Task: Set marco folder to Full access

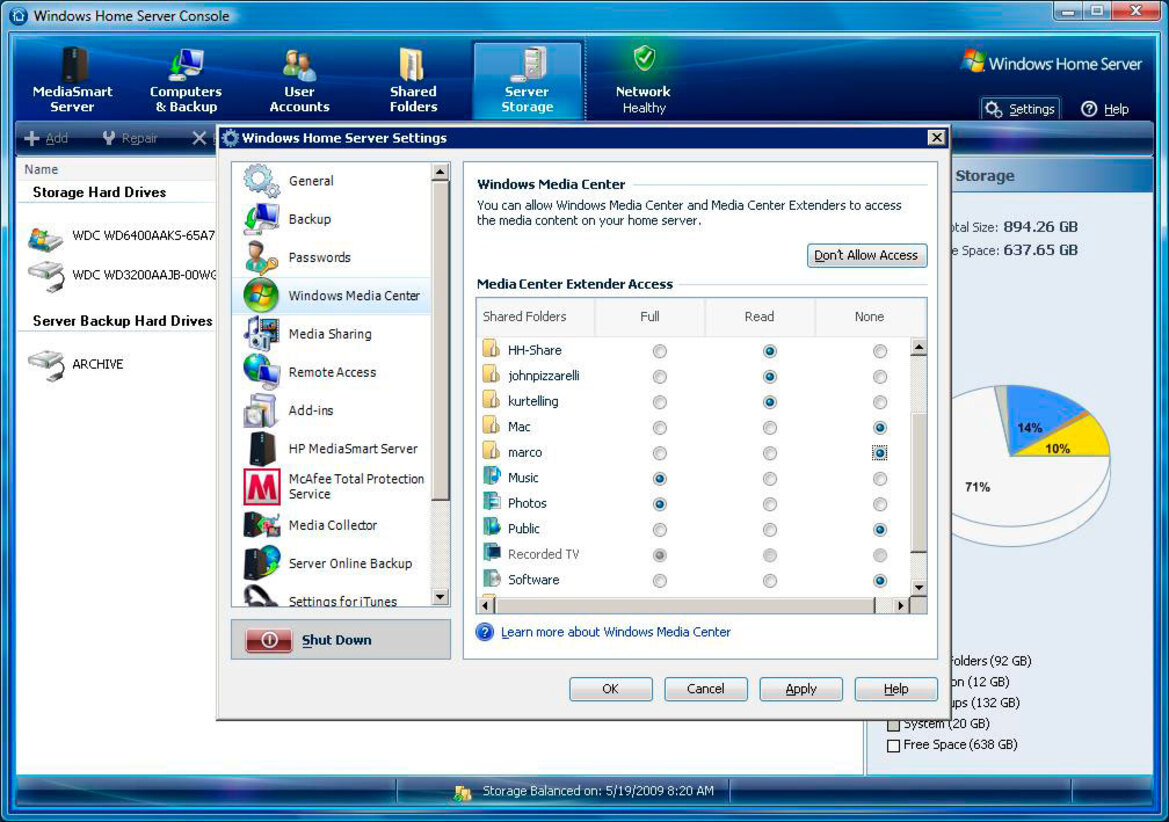Action: tap(660, 453)
